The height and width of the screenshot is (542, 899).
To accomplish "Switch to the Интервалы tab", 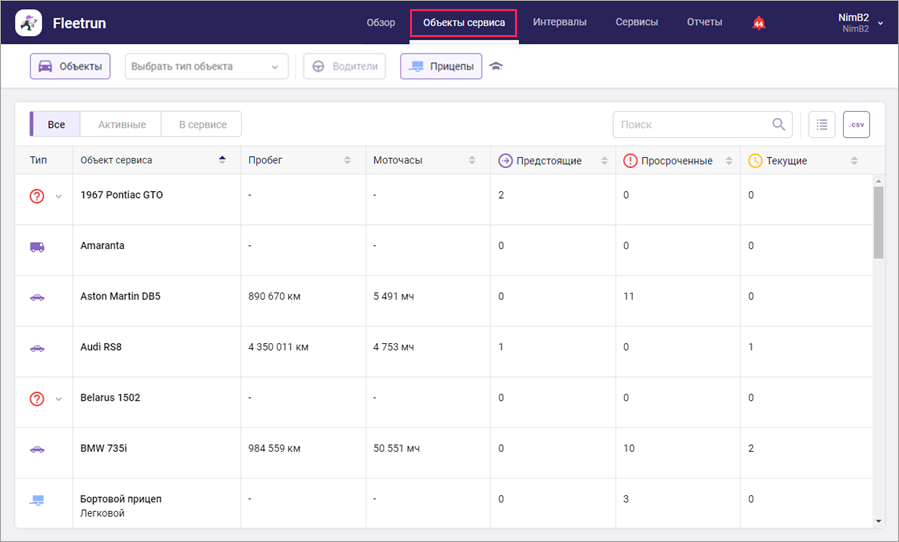I will tap(559, 22).
